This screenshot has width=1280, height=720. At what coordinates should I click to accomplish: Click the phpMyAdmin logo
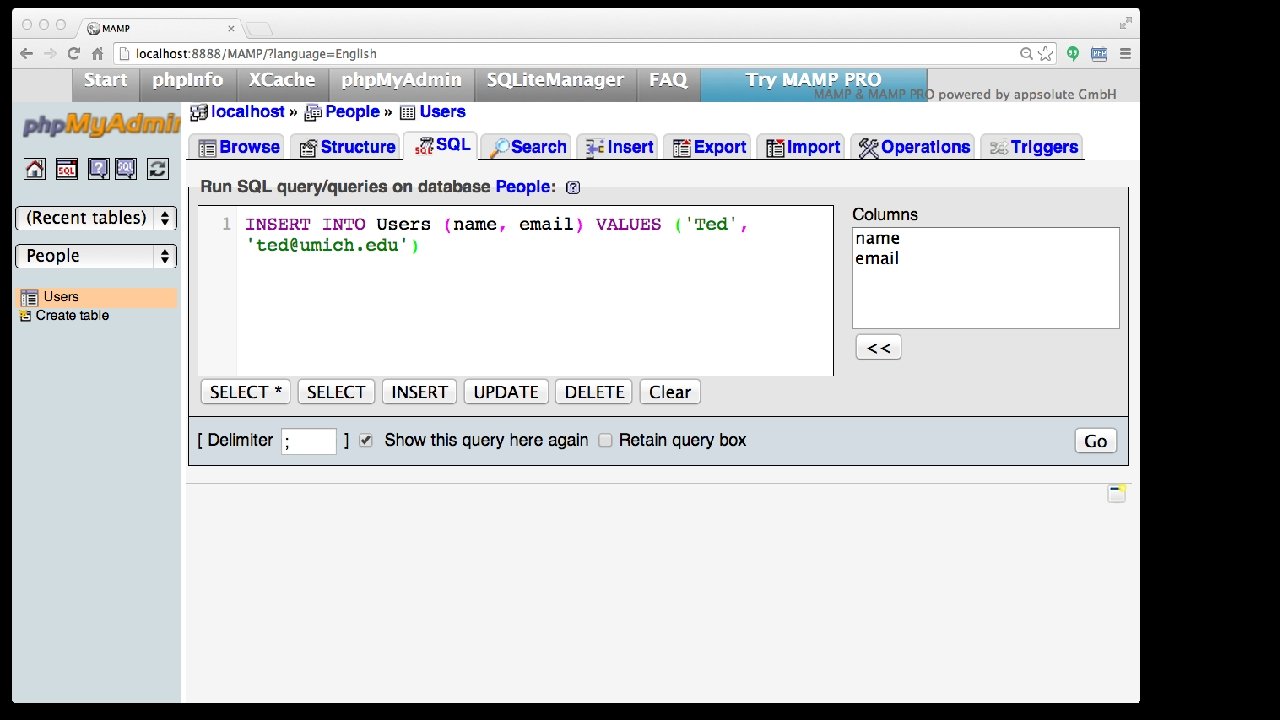[101, 125]
